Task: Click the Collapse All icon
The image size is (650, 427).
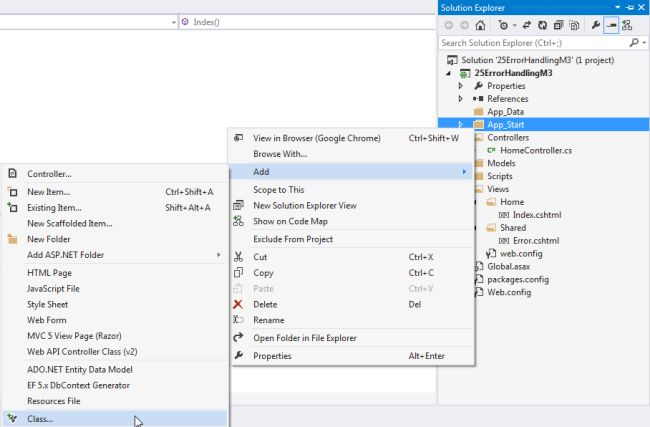Action: pos(558,25)
